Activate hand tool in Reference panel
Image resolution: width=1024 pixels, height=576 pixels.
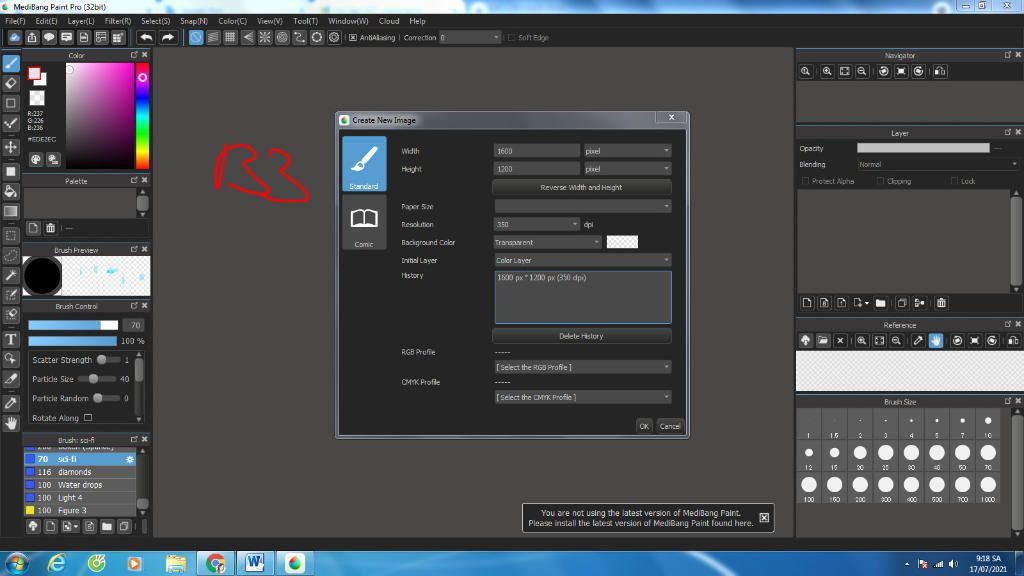936,340
